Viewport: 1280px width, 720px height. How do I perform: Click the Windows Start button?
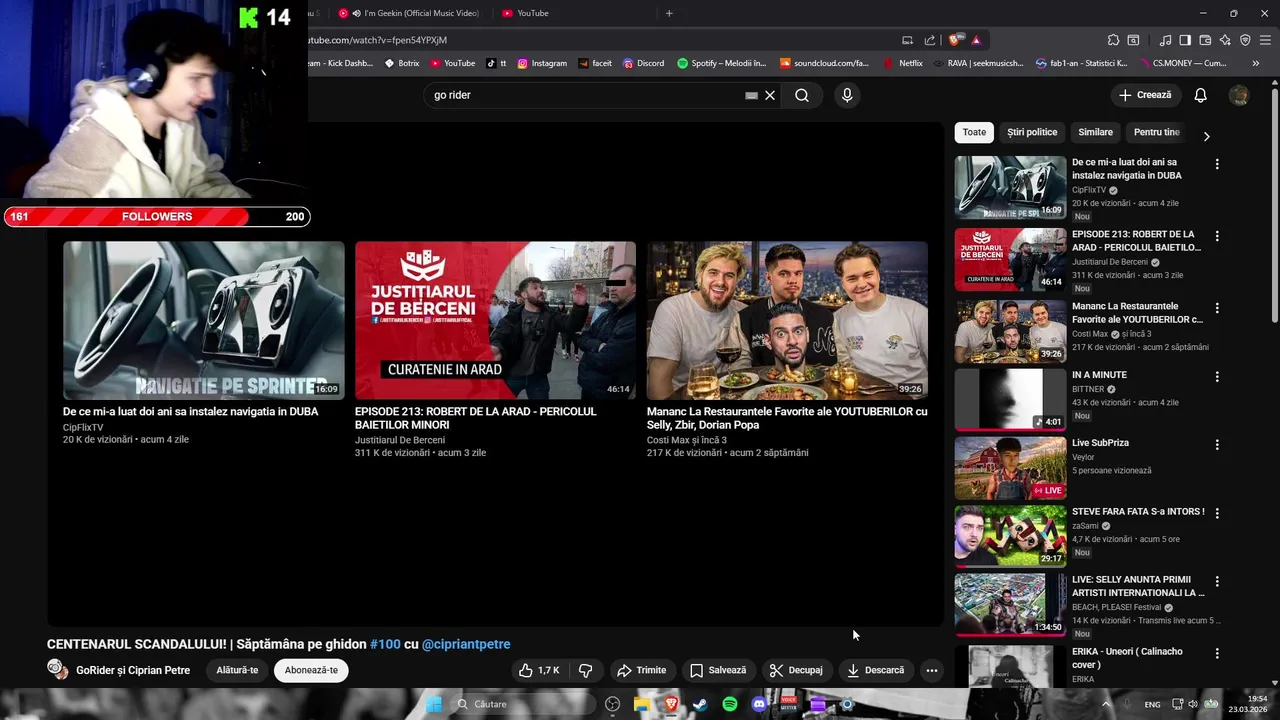pyautogui.click(x=434, y=704)
